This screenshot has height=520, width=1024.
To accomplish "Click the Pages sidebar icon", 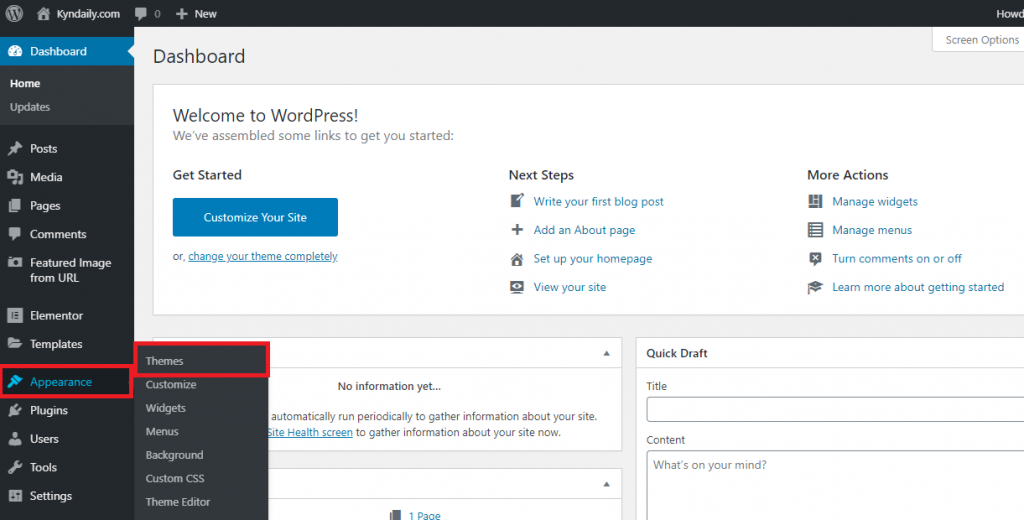I will (x=15, y=206).
